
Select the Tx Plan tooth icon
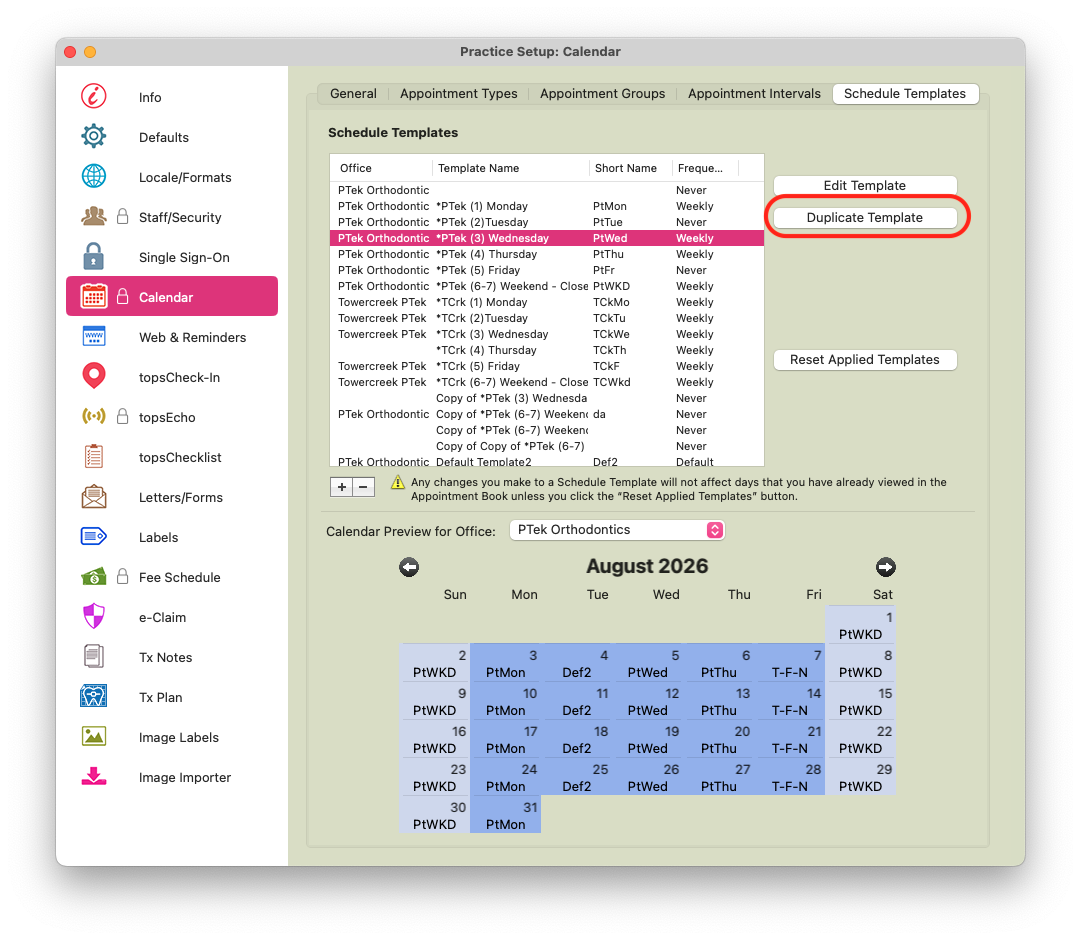(x=94, y=697)
